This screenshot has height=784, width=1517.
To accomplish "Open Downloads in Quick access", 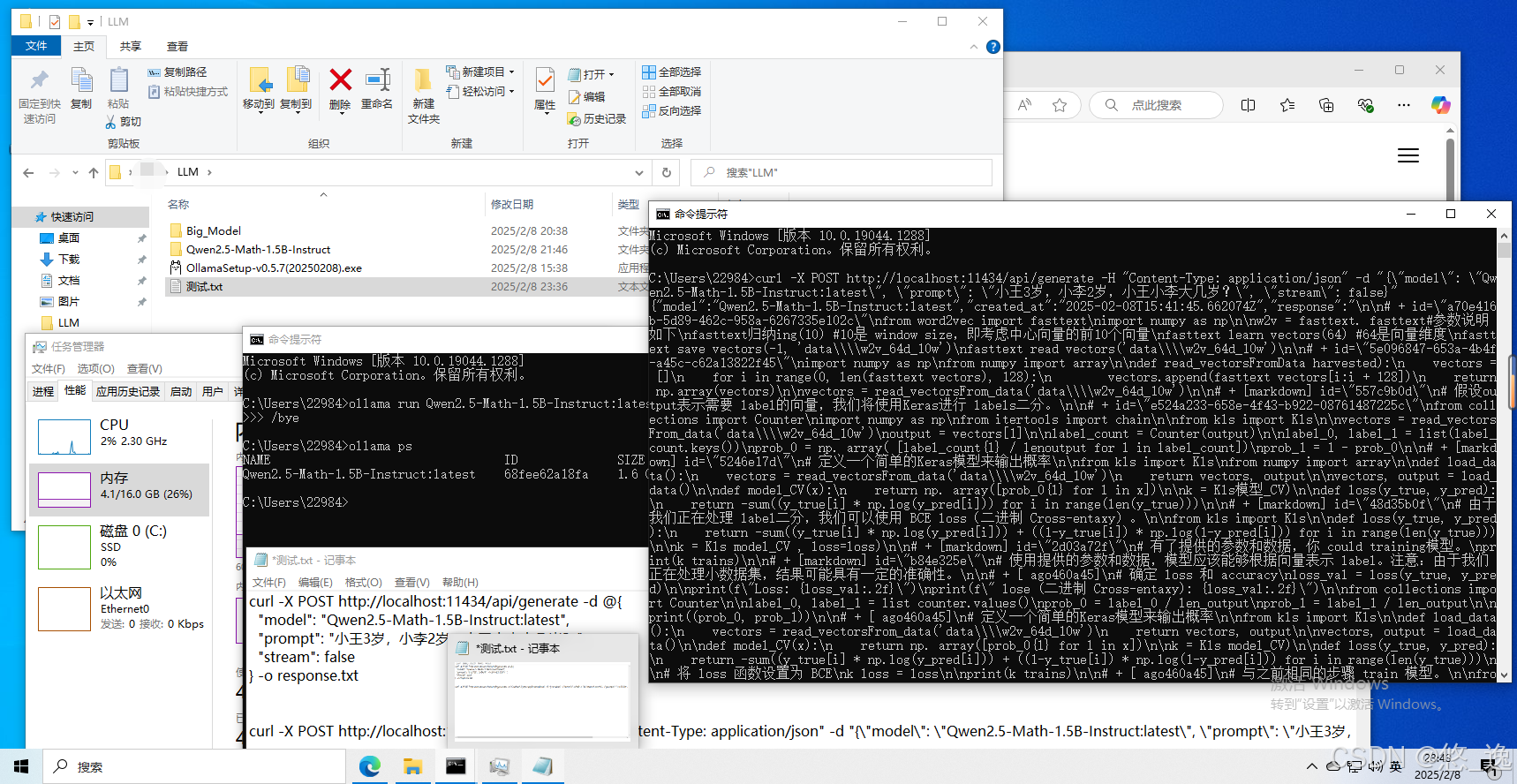I will pos(69,260).
